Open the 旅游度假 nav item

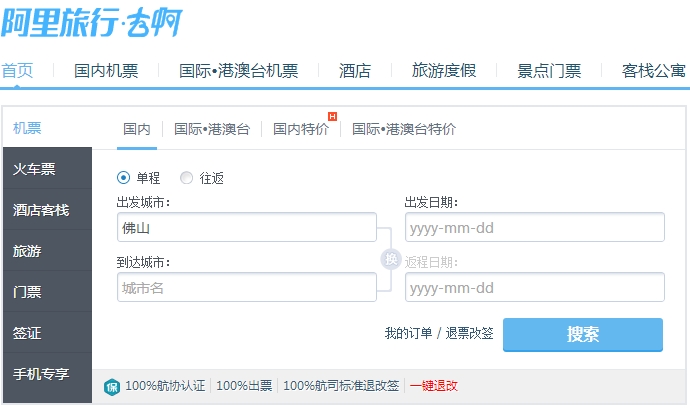[x=444, y=70]
